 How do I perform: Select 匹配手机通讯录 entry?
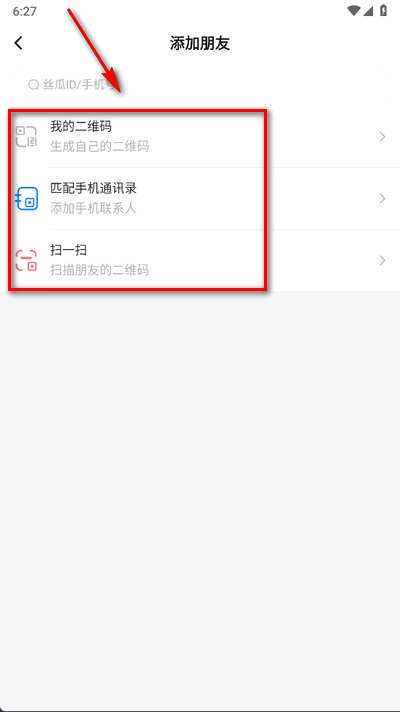click(x=200, y=198)
